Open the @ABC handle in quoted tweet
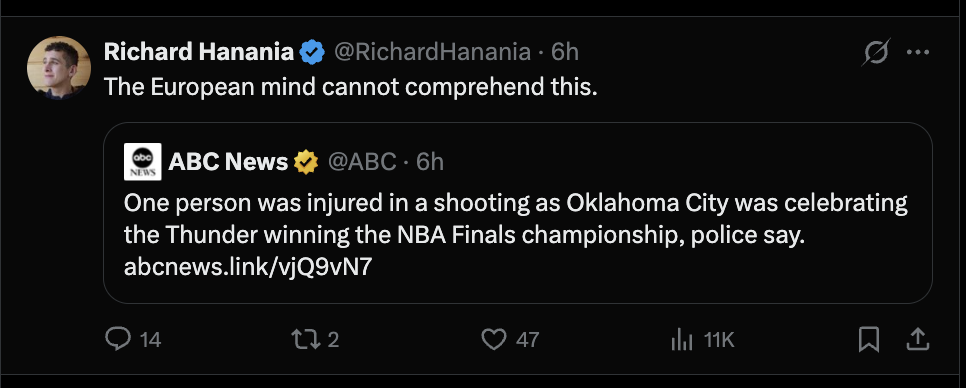 [x=362, y=161]
